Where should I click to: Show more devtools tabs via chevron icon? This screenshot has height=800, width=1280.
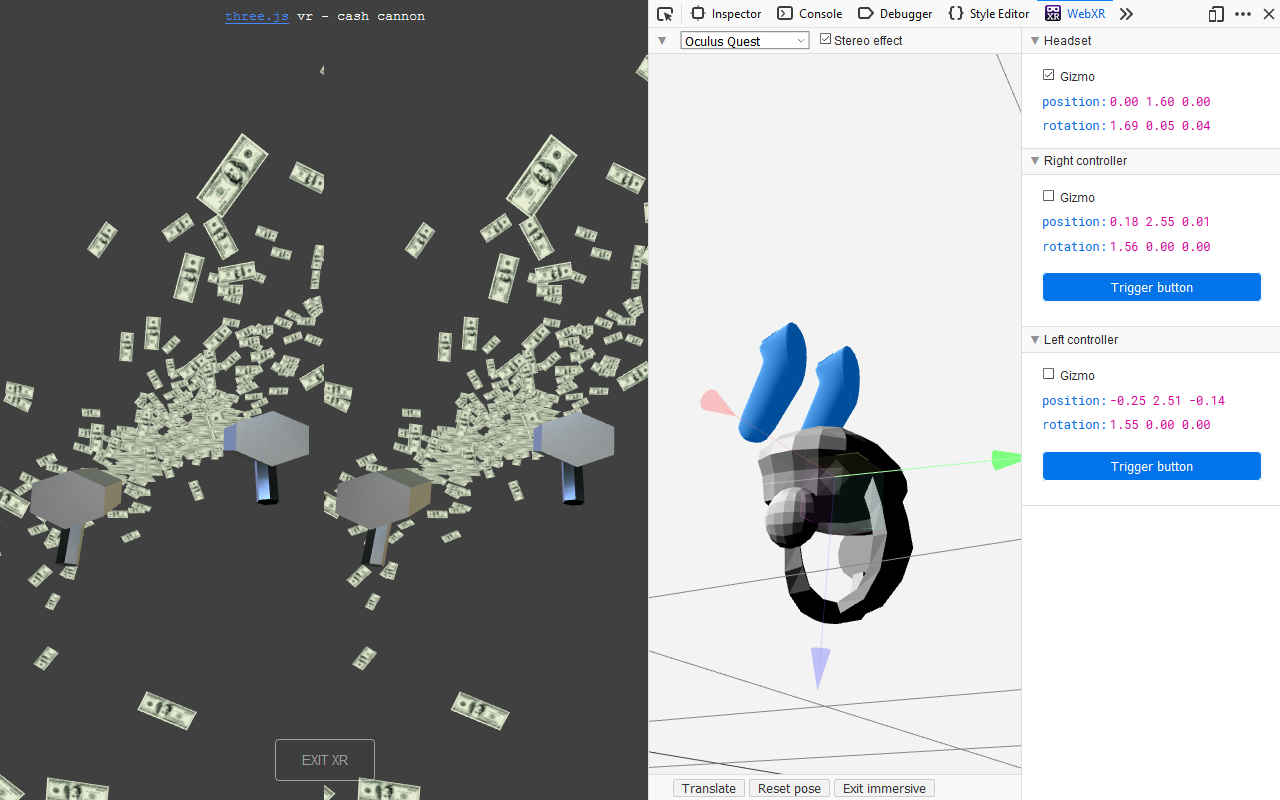(x=1126, y=14)
